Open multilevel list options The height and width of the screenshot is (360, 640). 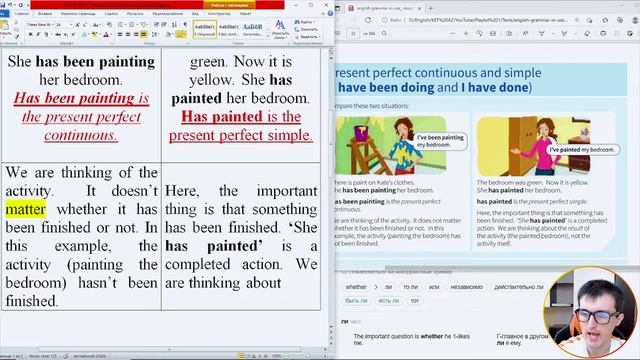(144, 24)
